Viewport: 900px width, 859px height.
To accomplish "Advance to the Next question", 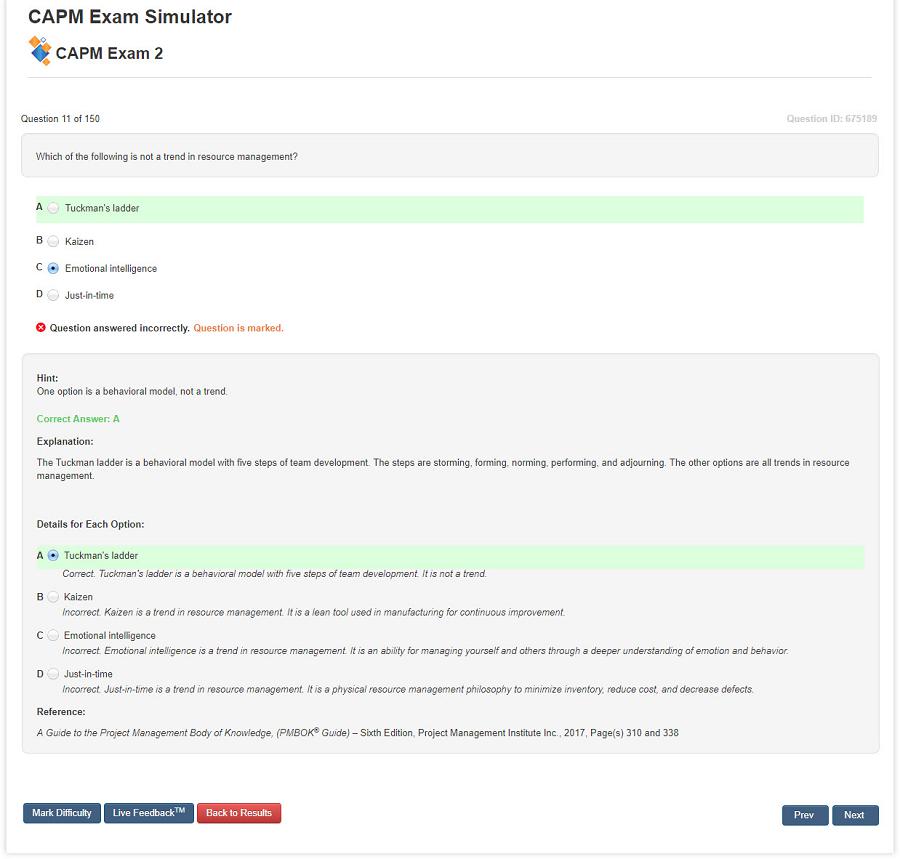I will click(854, 815).
